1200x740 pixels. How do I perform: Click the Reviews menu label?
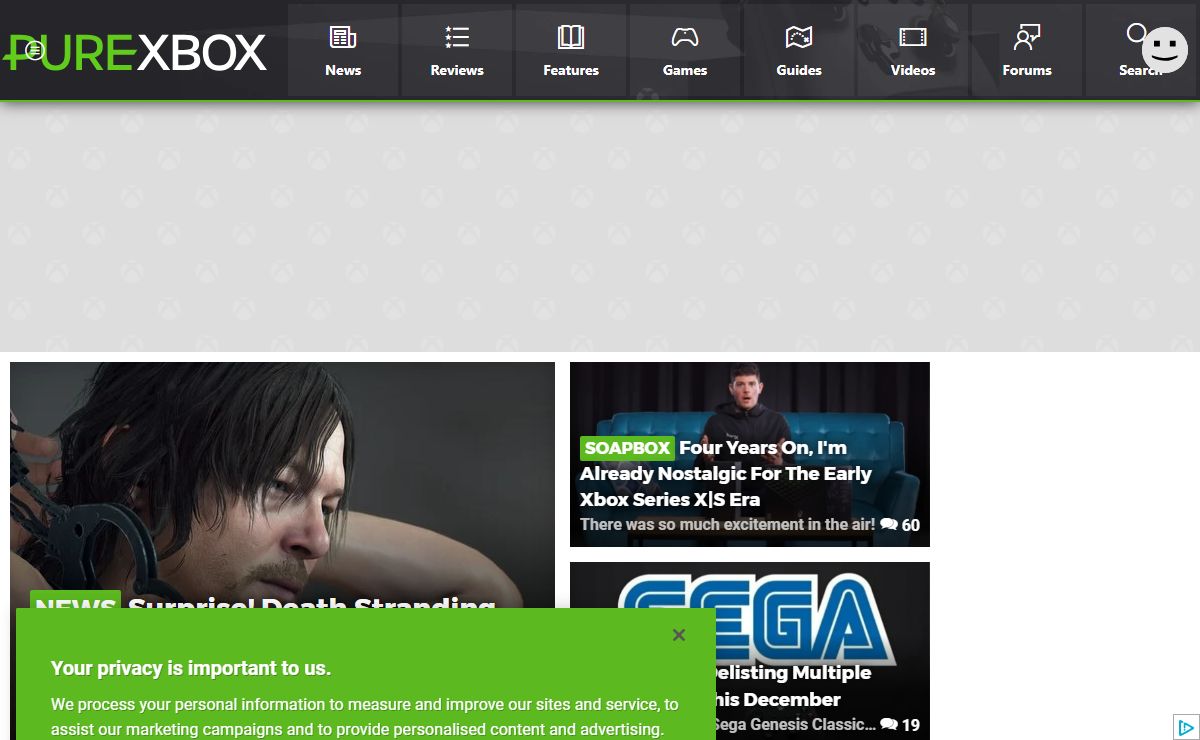457,70
